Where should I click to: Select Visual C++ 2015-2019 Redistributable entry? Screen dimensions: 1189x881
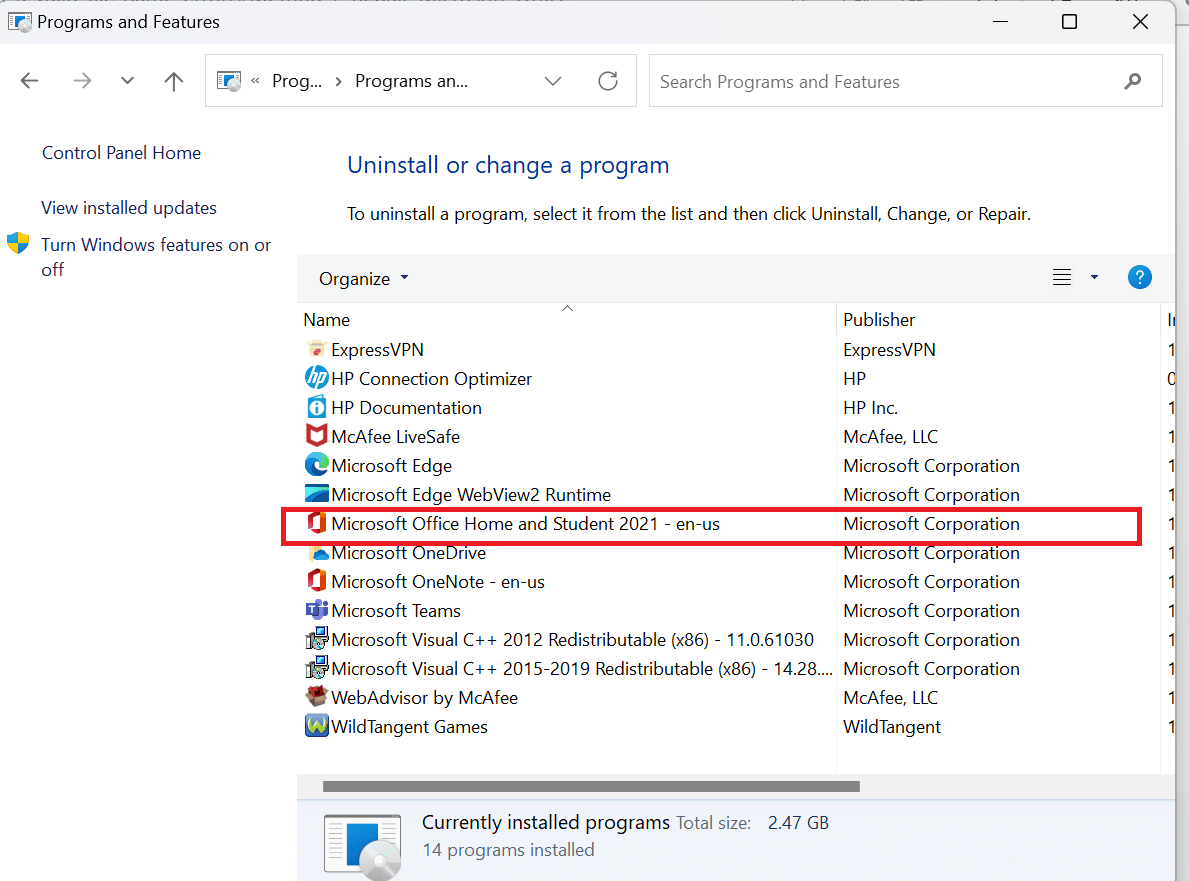coord(582,669)
